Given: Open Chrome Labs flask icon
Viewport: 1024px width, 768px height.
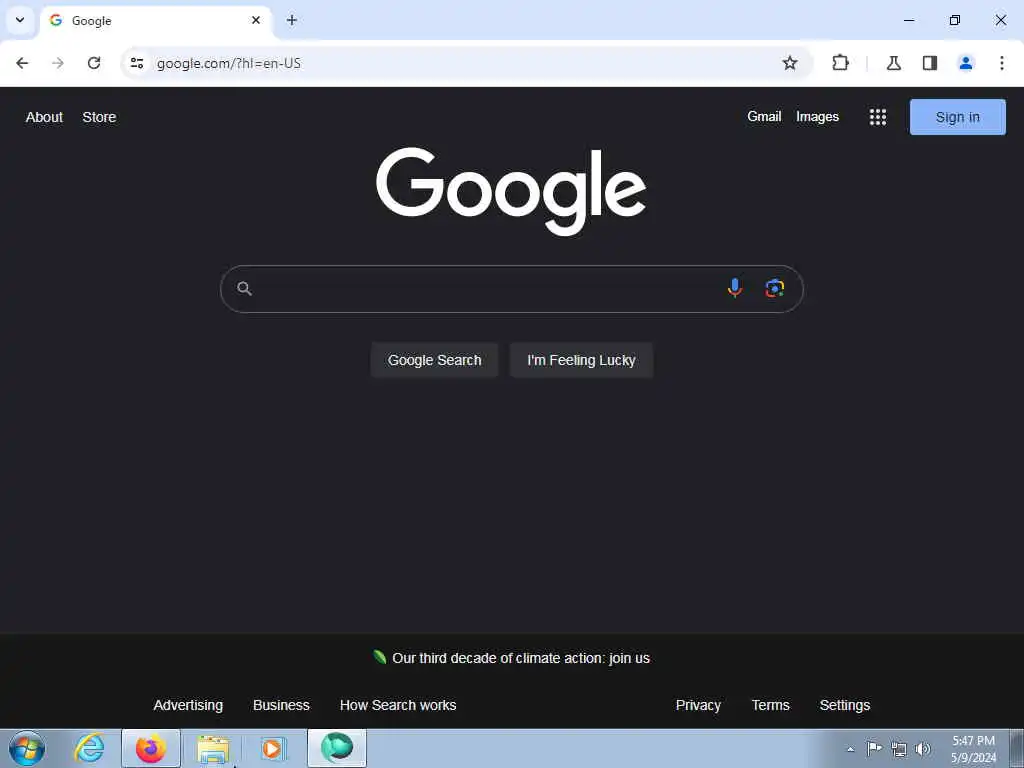Looking at the screenshot, I should (x=893, y=63).
